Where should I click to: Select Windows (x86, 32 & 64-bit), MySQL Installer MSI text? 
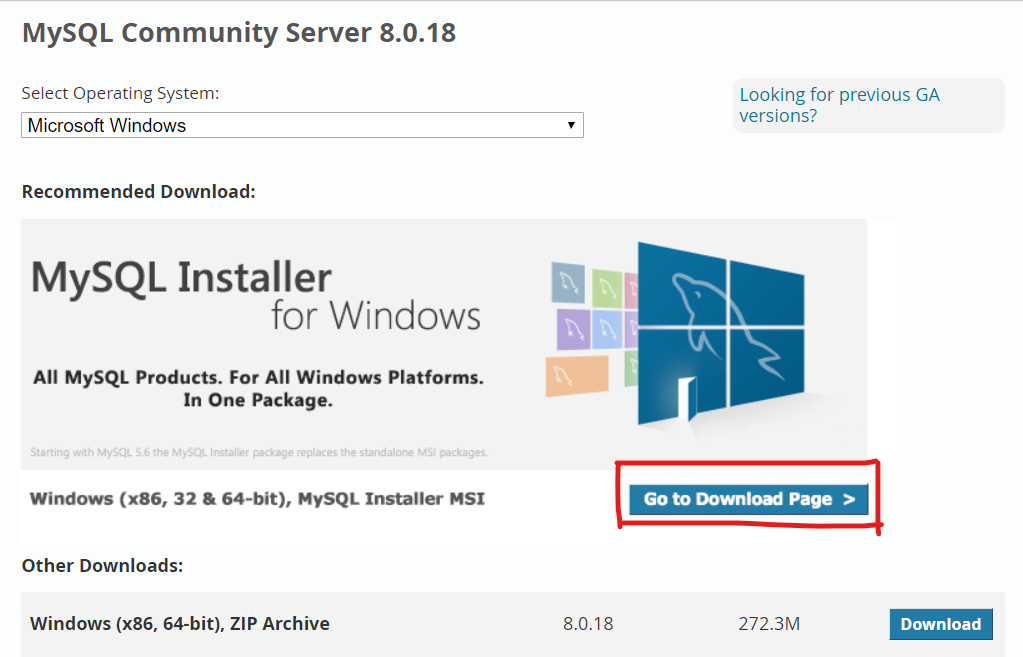(257, 499)
